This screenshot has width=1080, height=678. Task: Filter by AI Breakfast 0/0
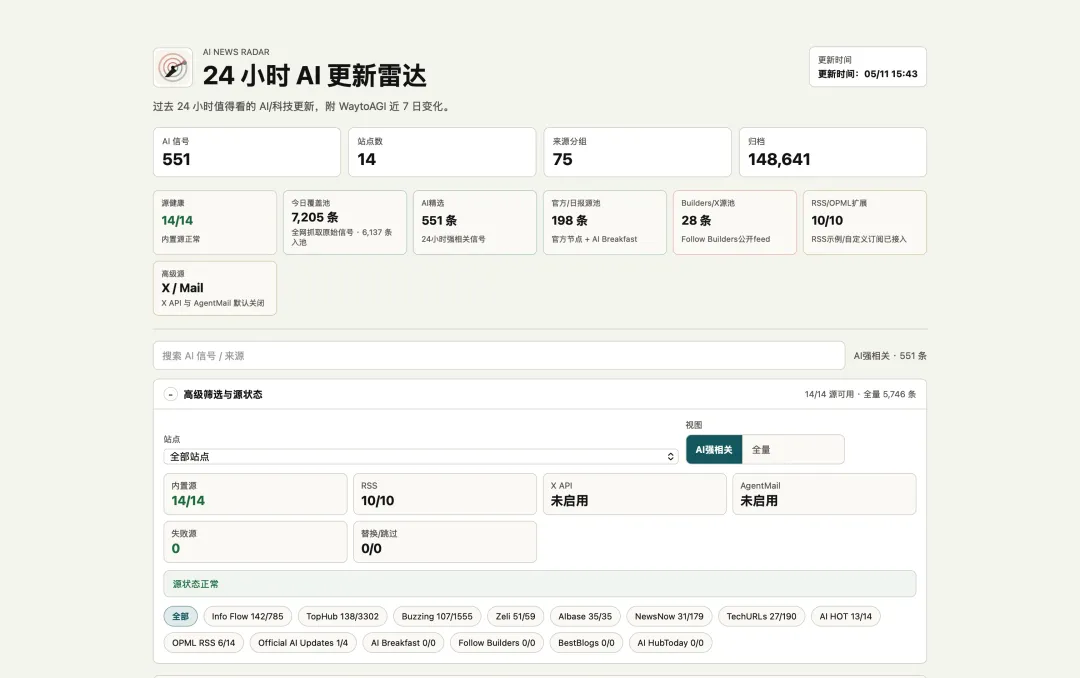point(403,643)
